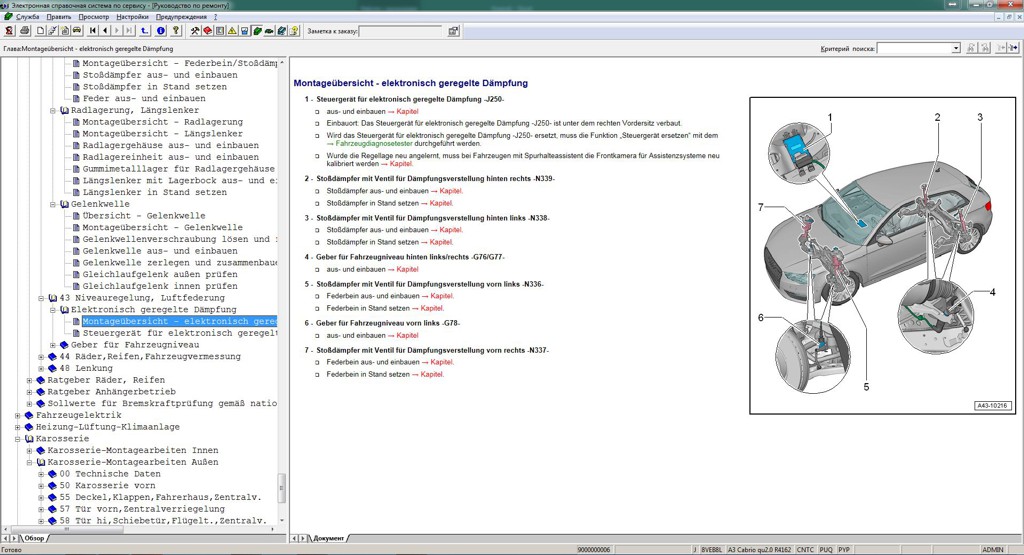Switch to the Документ tab
This screenshot has width=1024, height=555.
point(328,538)
